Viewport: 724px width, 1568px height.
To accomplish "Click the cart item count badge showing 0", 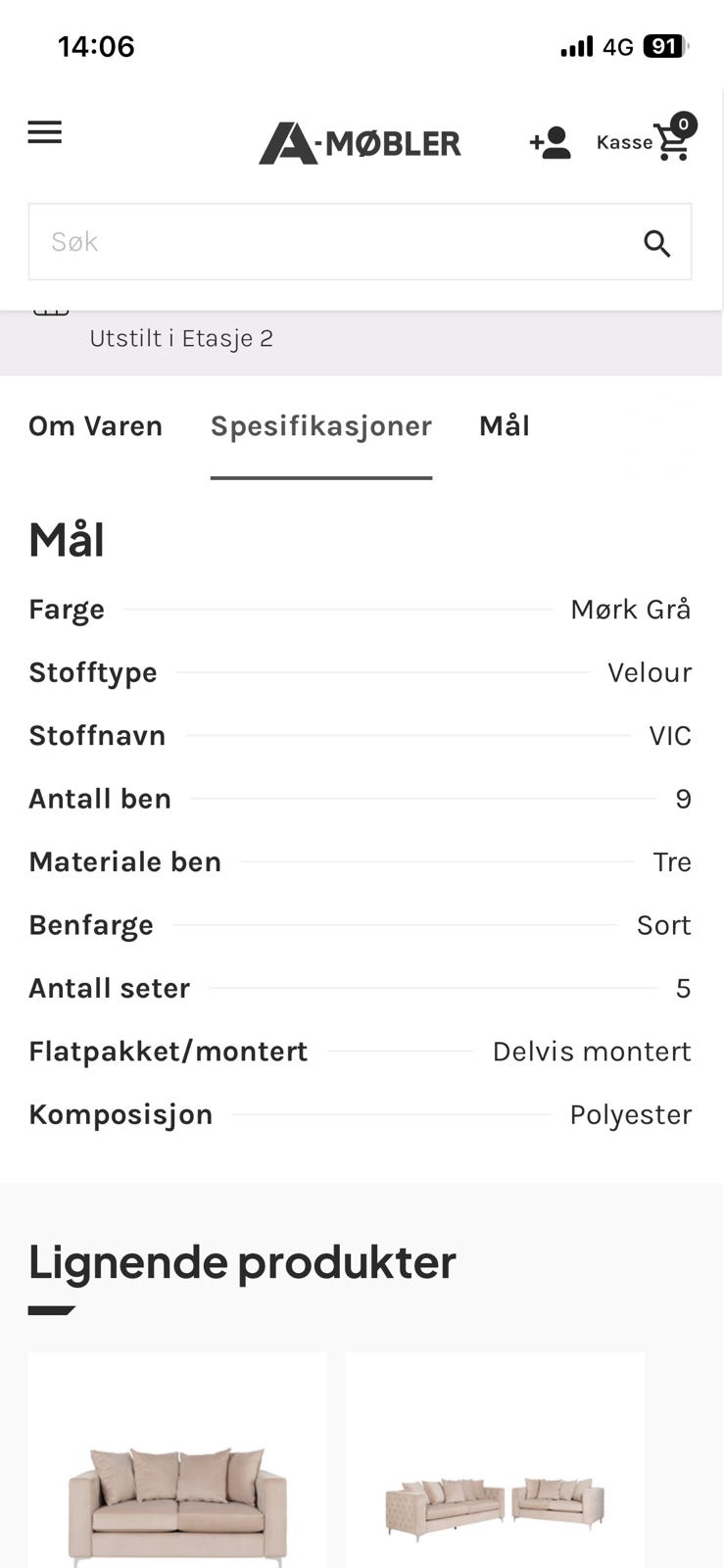I will [685, 124].
